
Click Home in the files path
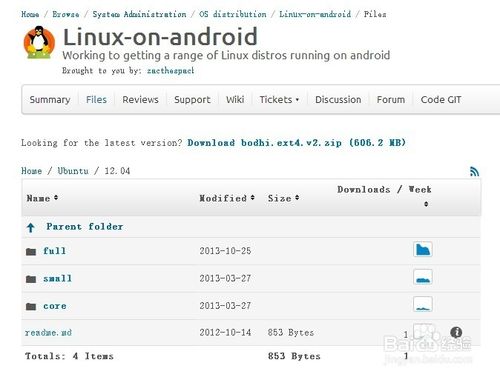[31, 171]
